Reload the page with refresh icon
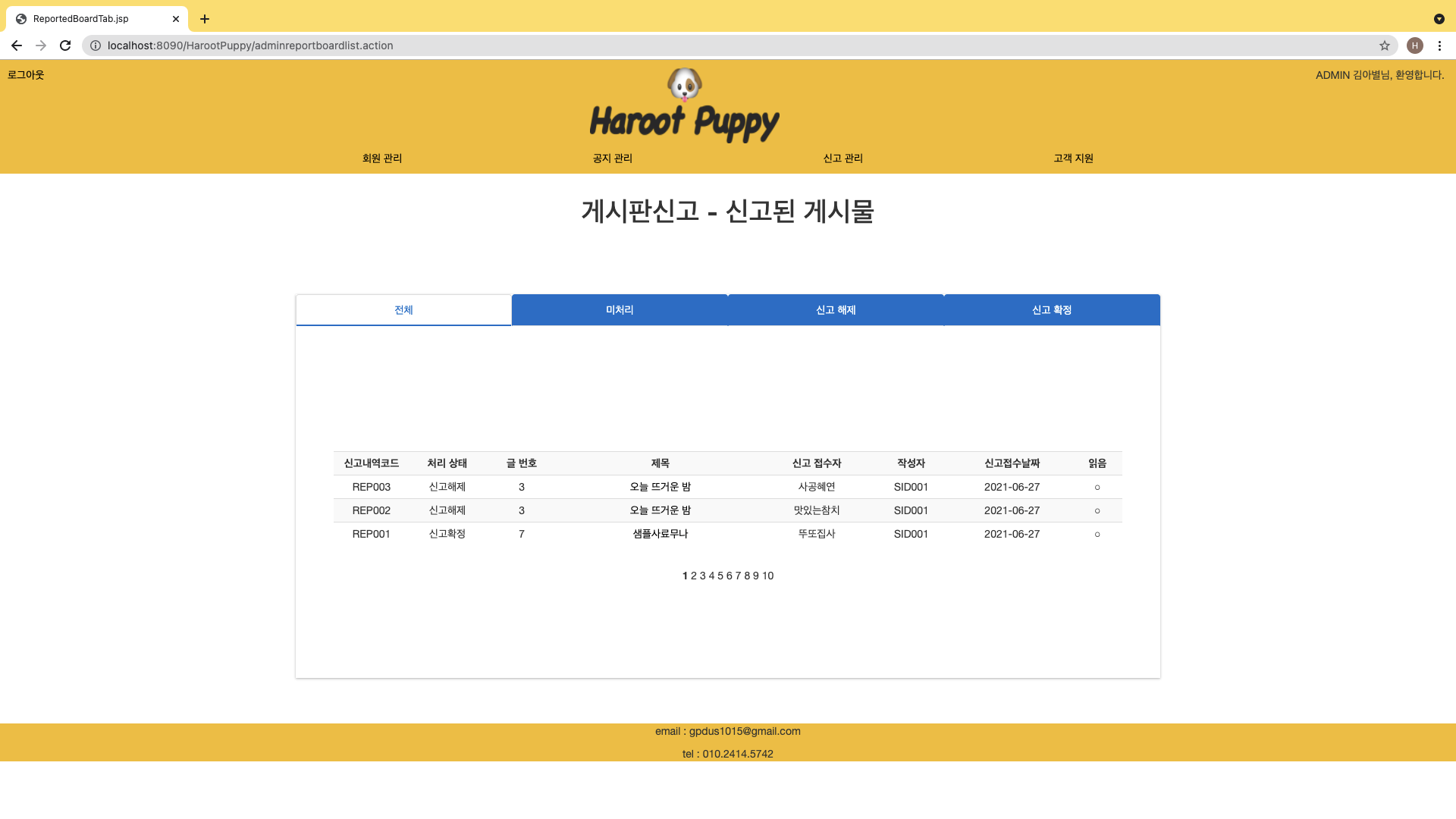1456x819 pixels. pyautogui.click(x=65, y=45)
